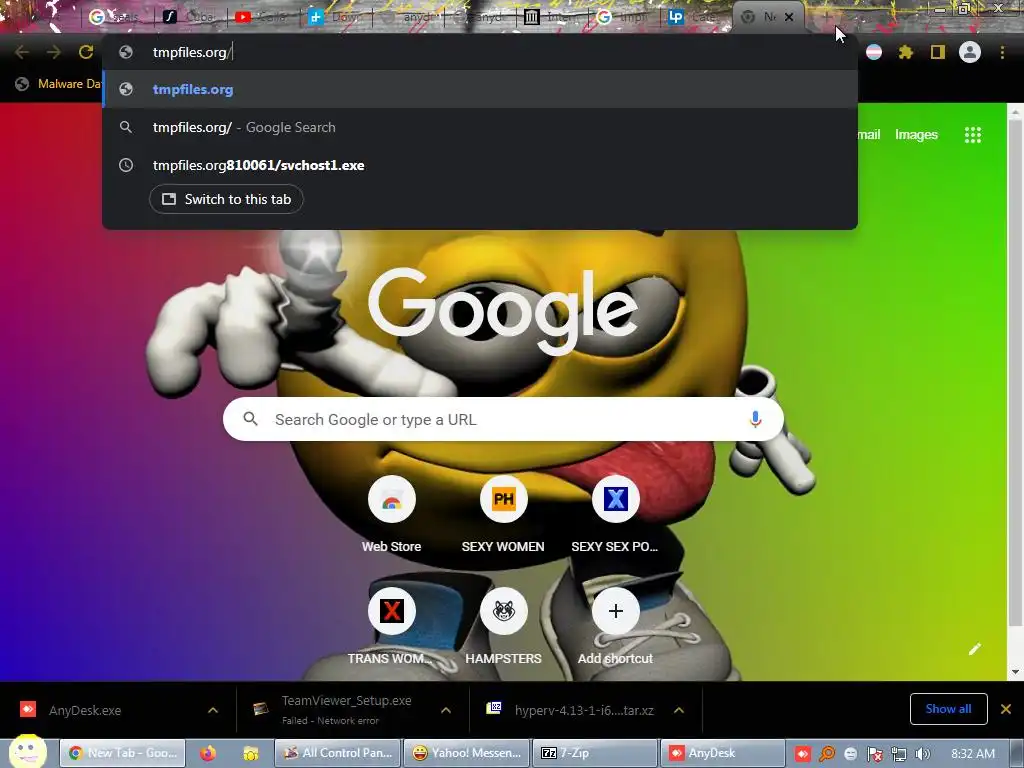Viewport: 1024px width, 768px height.
Task: Open Chrome's three-dot menu
Action: 1002,52
